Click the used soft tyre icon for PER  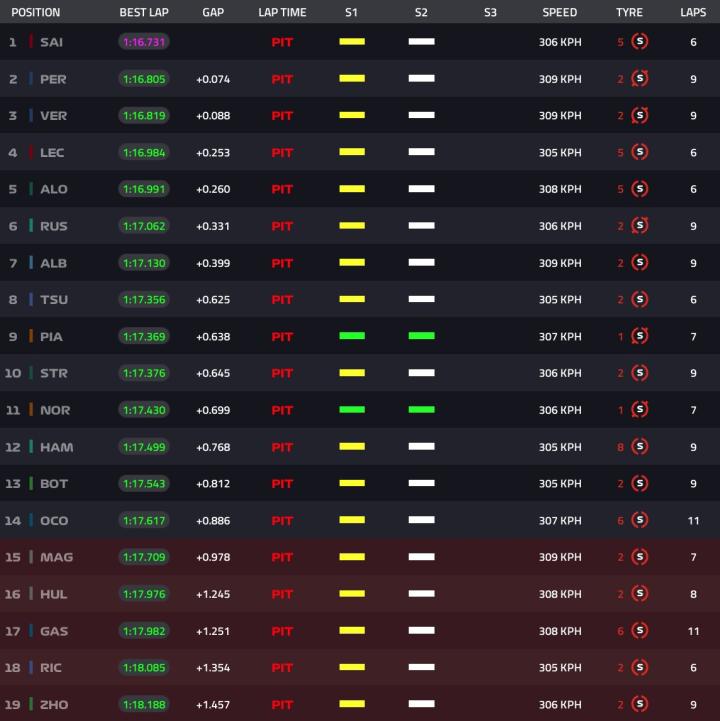639,79
